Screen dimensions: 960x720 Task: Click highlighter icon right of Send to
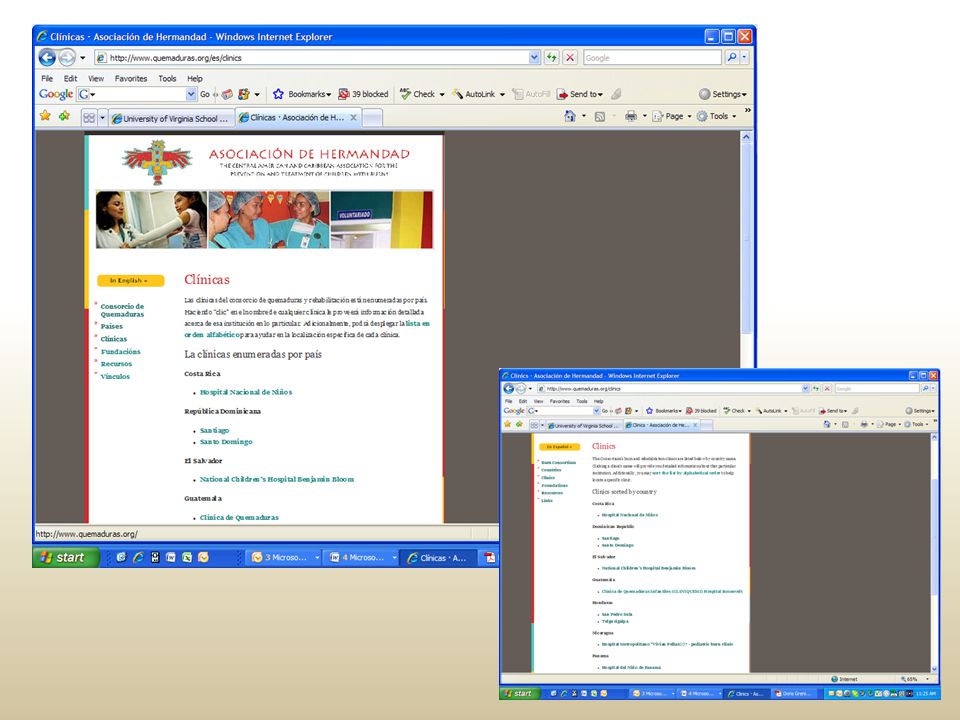617,94
